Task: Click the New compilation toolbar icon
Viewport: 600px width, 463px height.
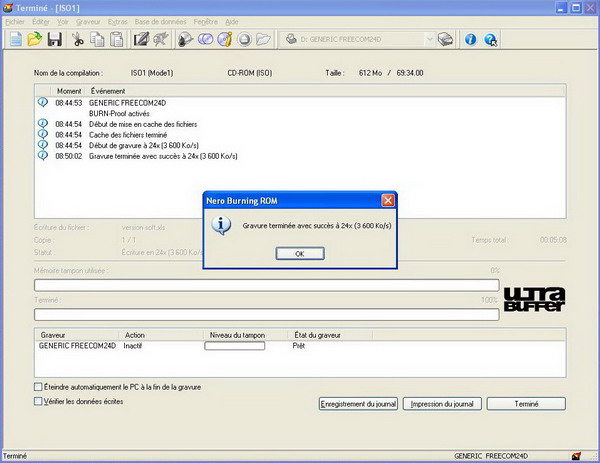Action: [16, 39]
